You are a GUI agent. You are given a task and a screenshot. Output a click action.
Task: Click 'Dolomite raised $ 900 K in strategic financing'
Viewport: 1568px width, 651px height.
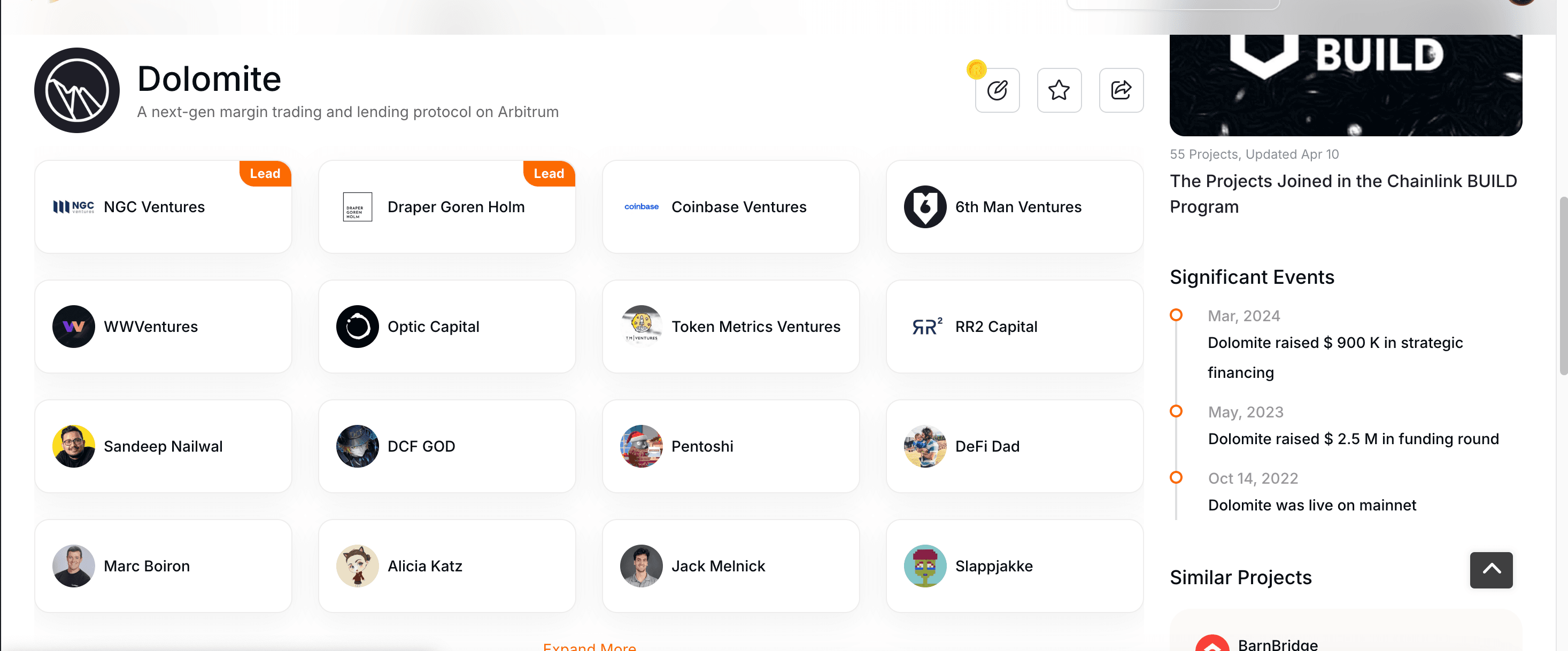[x=1335, y=357]
